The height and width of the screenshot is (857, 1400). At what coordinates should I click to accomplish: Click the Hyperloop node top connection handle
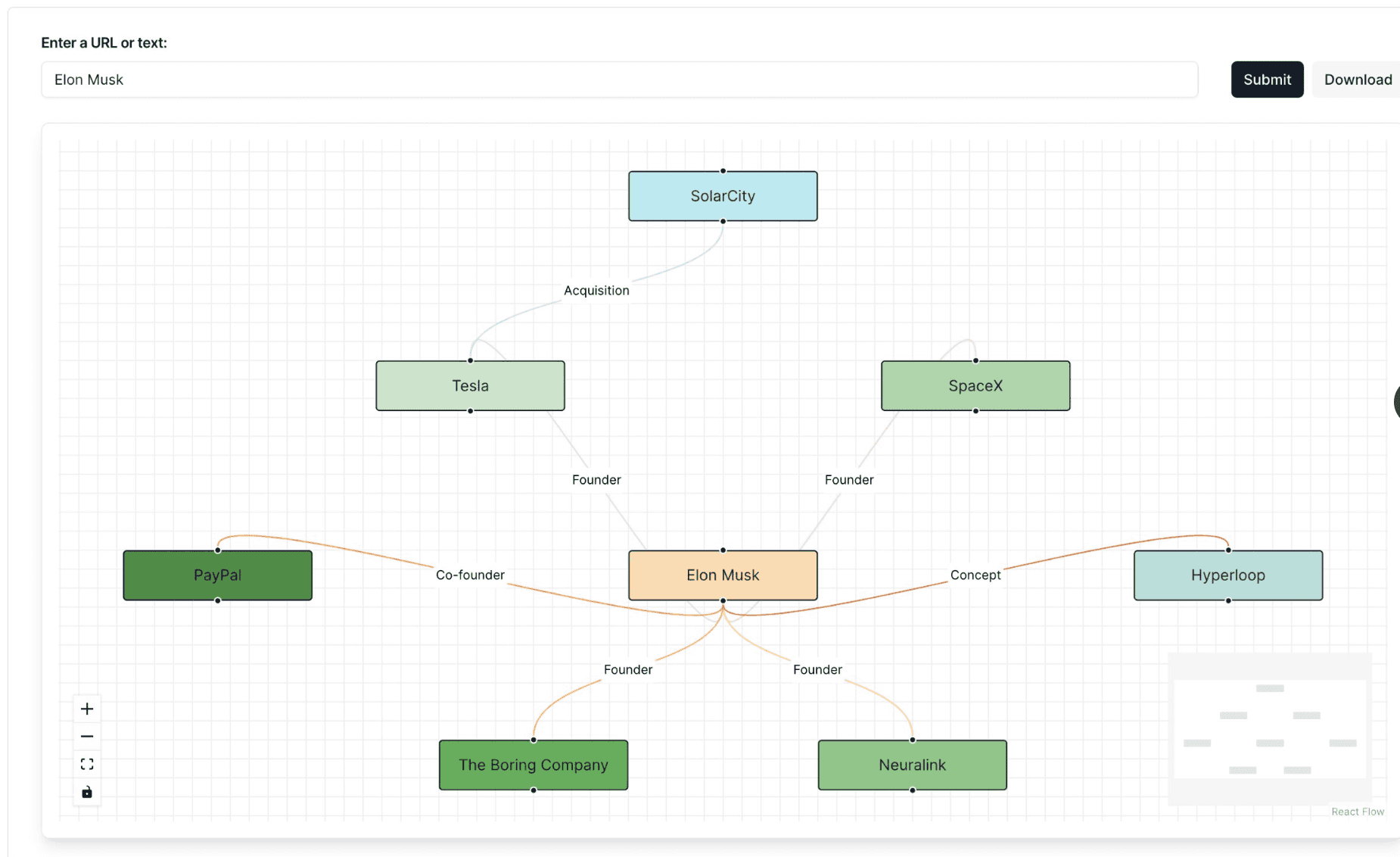point(1228,550)
